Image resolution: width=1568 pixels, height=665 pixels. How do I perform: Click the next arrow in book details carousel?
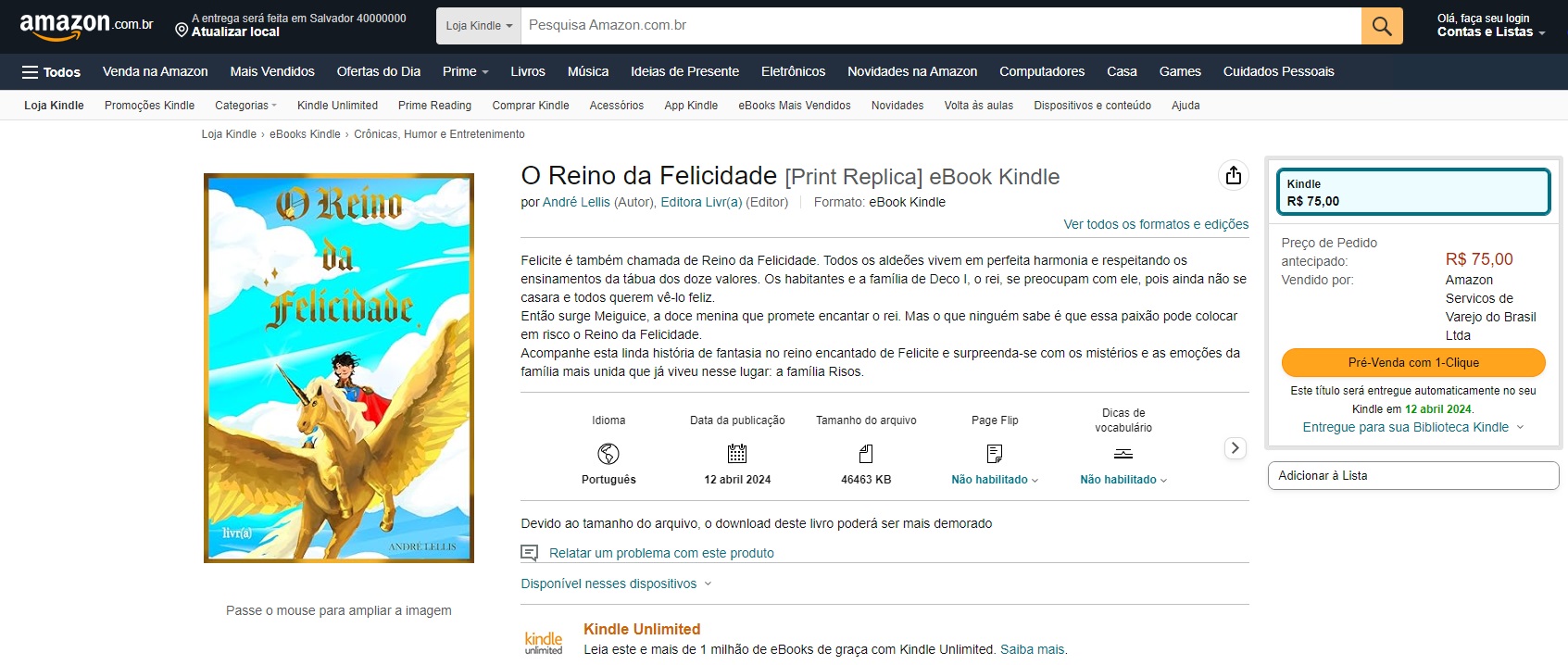pos(1235,448)
